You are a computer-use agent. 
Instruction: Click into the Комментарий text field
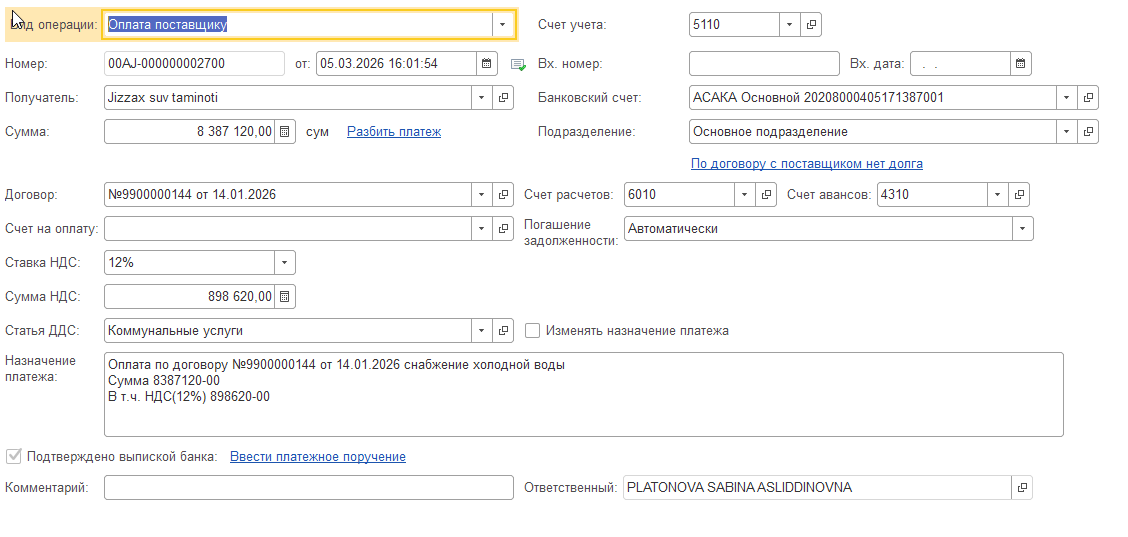point(308,488)
